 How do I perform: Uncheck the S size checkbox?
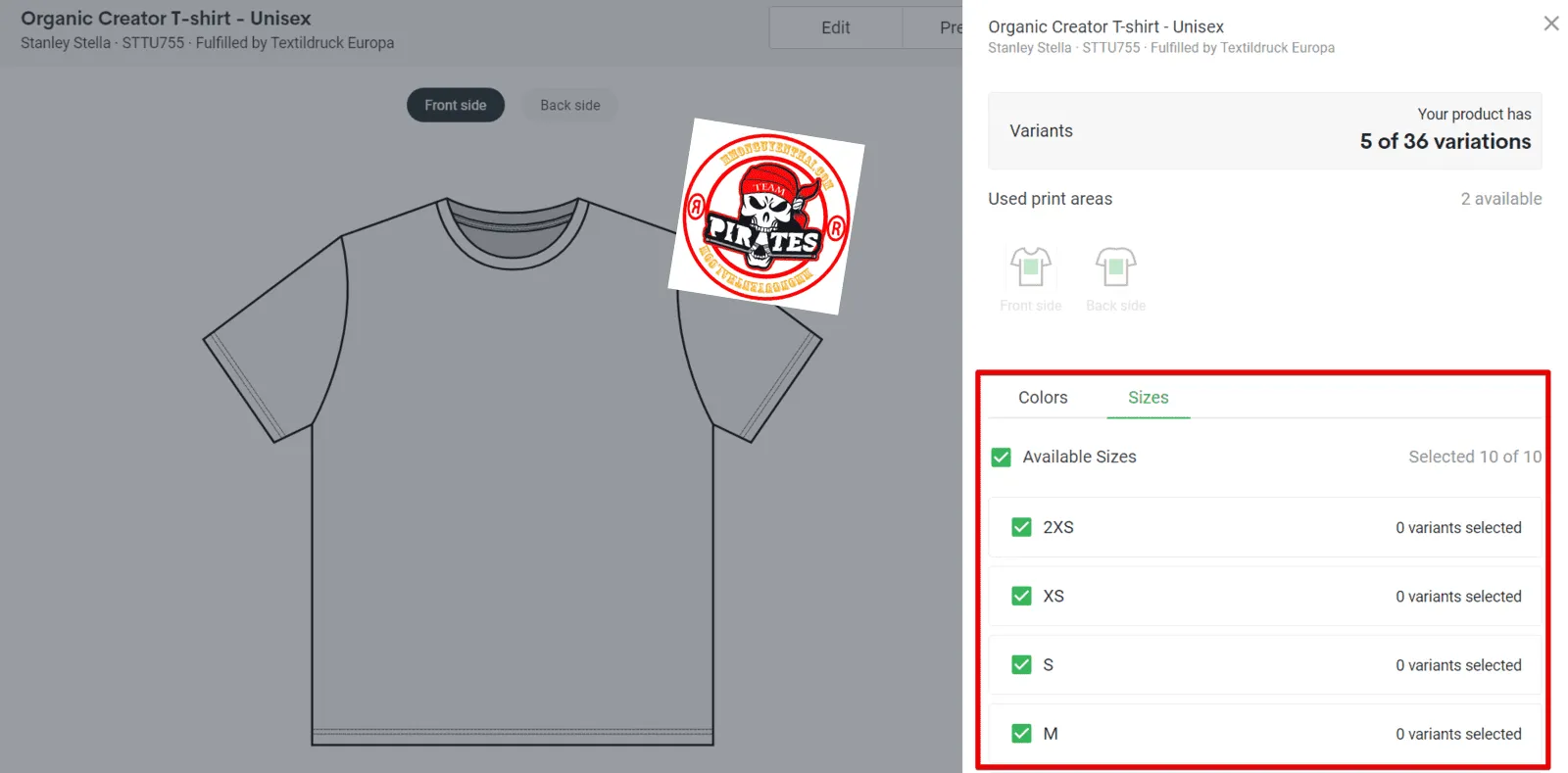pyautogui.click(x=1021, y=664)
